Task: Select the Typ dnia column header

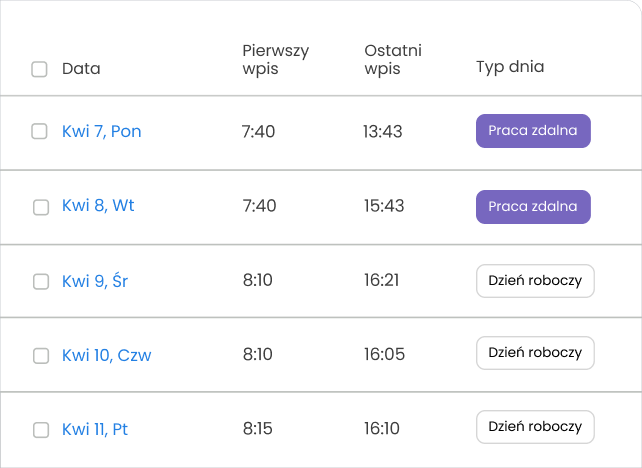Action: [x=510, y=67]
